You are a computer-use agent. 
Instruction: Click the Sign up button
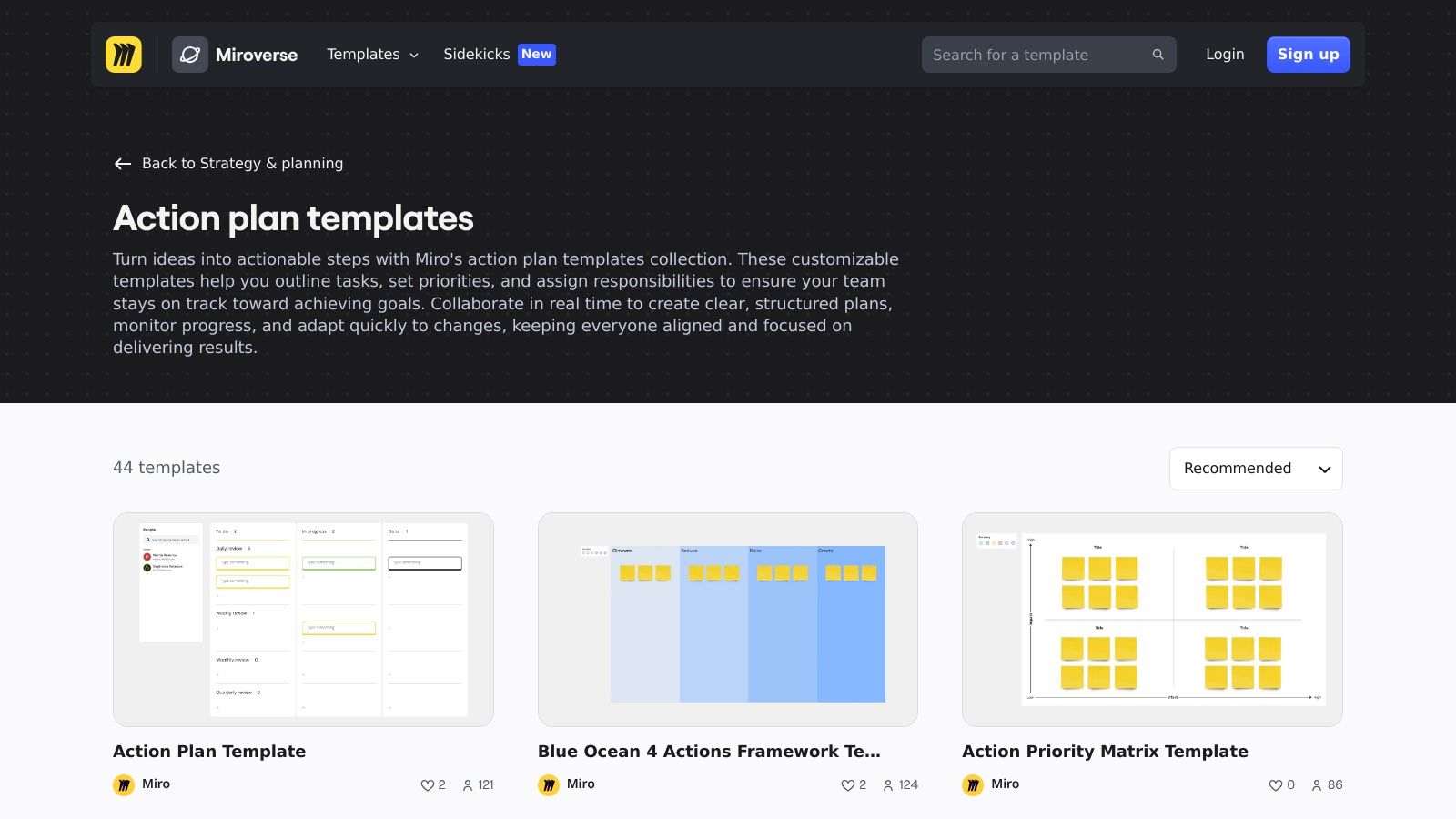(1308, 55)
